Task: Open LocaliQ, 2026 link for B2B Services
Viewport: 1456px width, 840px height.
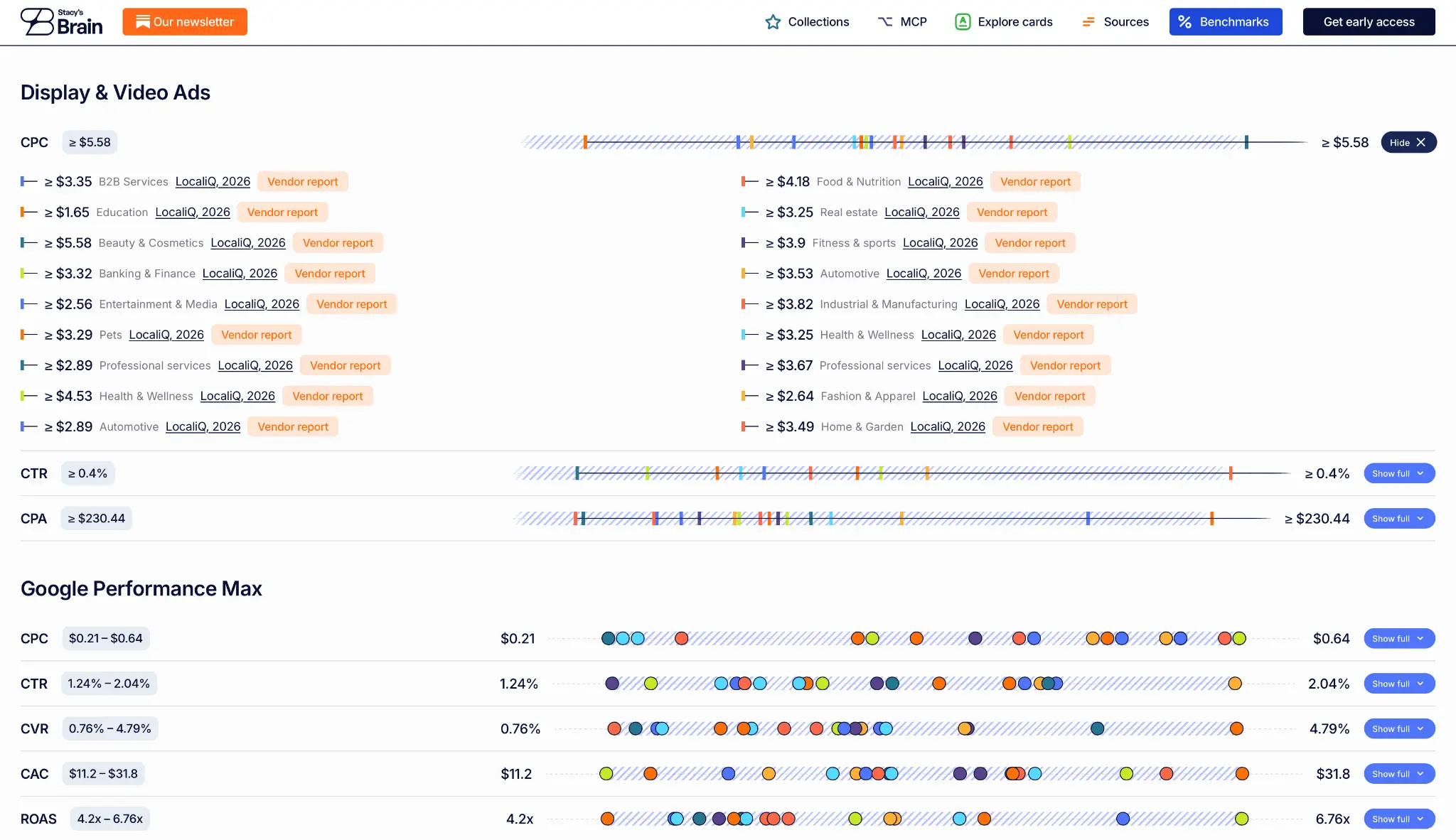Action: tap(213, 181)
